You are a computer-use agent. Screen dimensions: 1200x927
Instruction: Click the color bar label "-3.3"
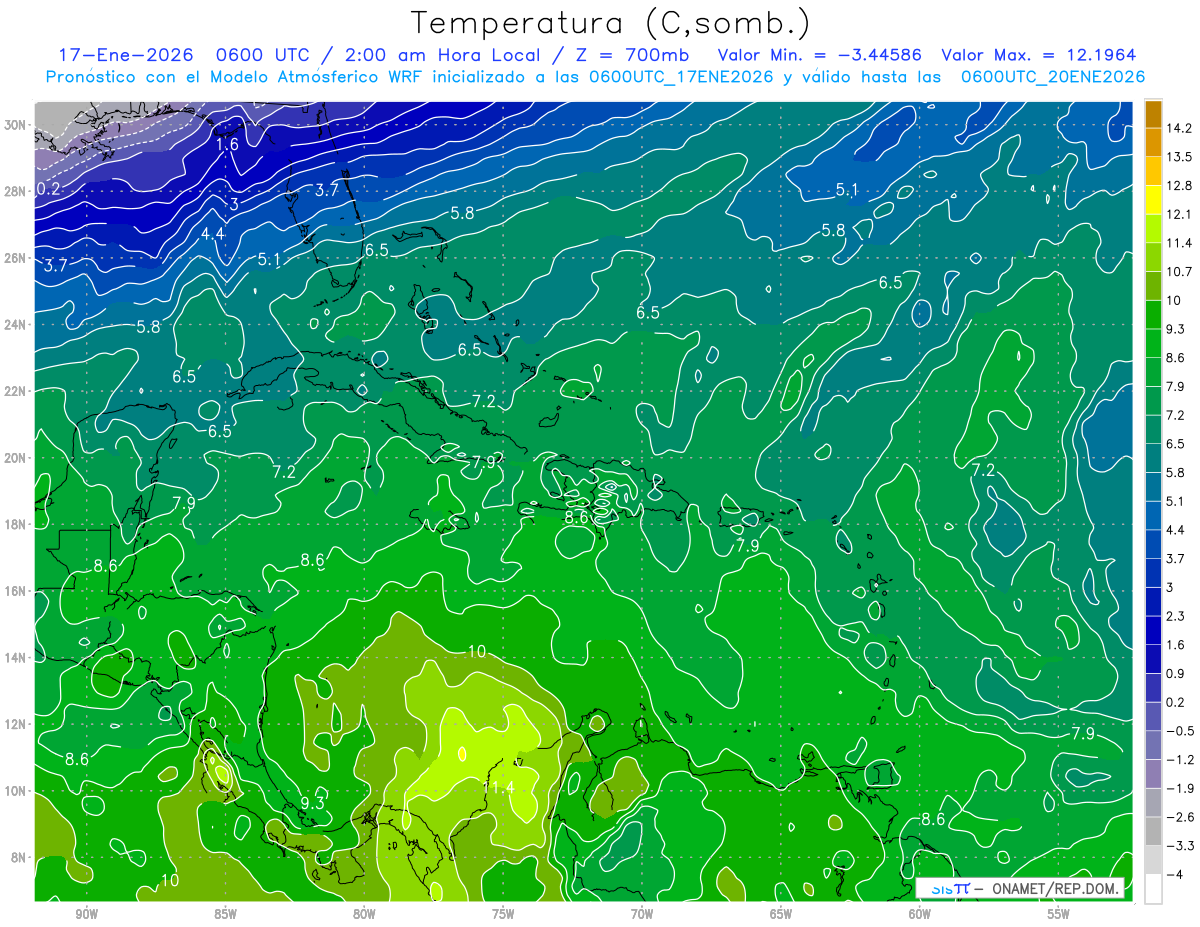pos(1180,846)
